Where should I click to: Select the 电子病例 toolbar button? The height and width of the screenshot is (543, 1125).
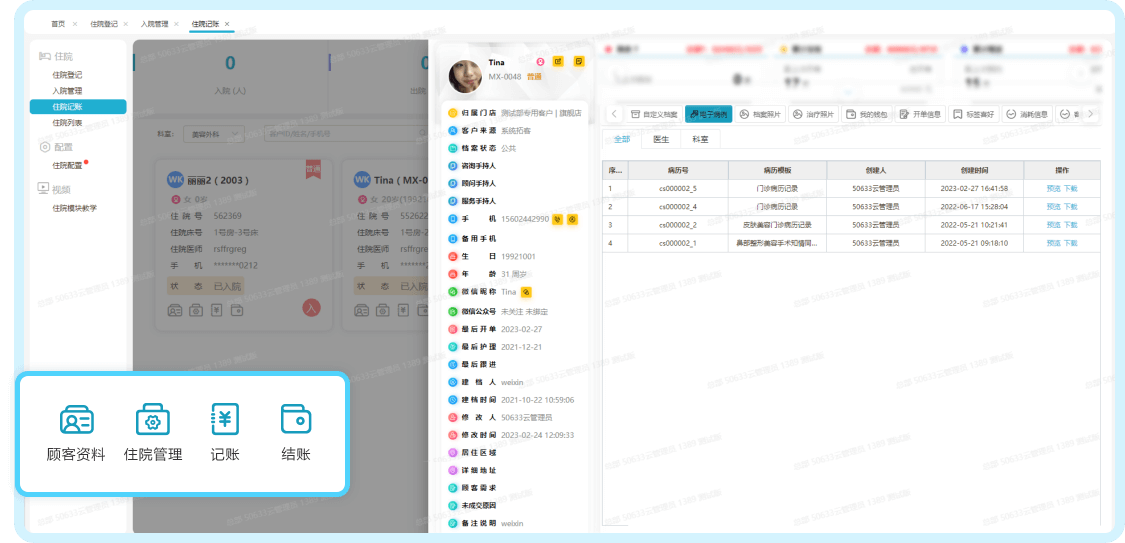708,114
